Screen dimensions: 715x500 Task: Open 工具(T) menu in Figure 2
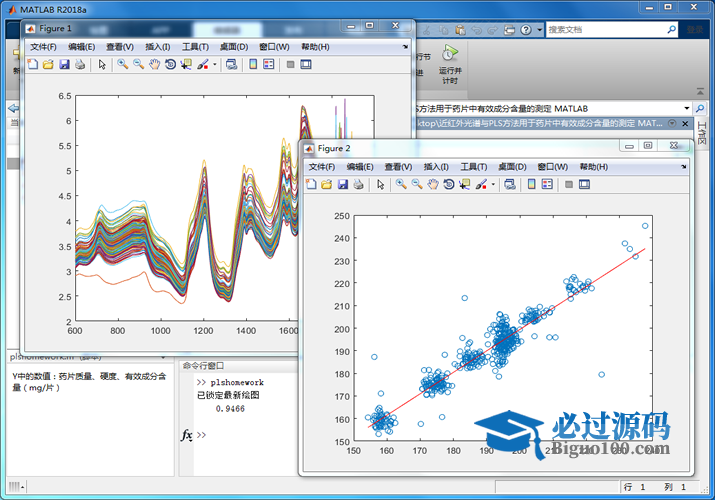coord(474,167)
